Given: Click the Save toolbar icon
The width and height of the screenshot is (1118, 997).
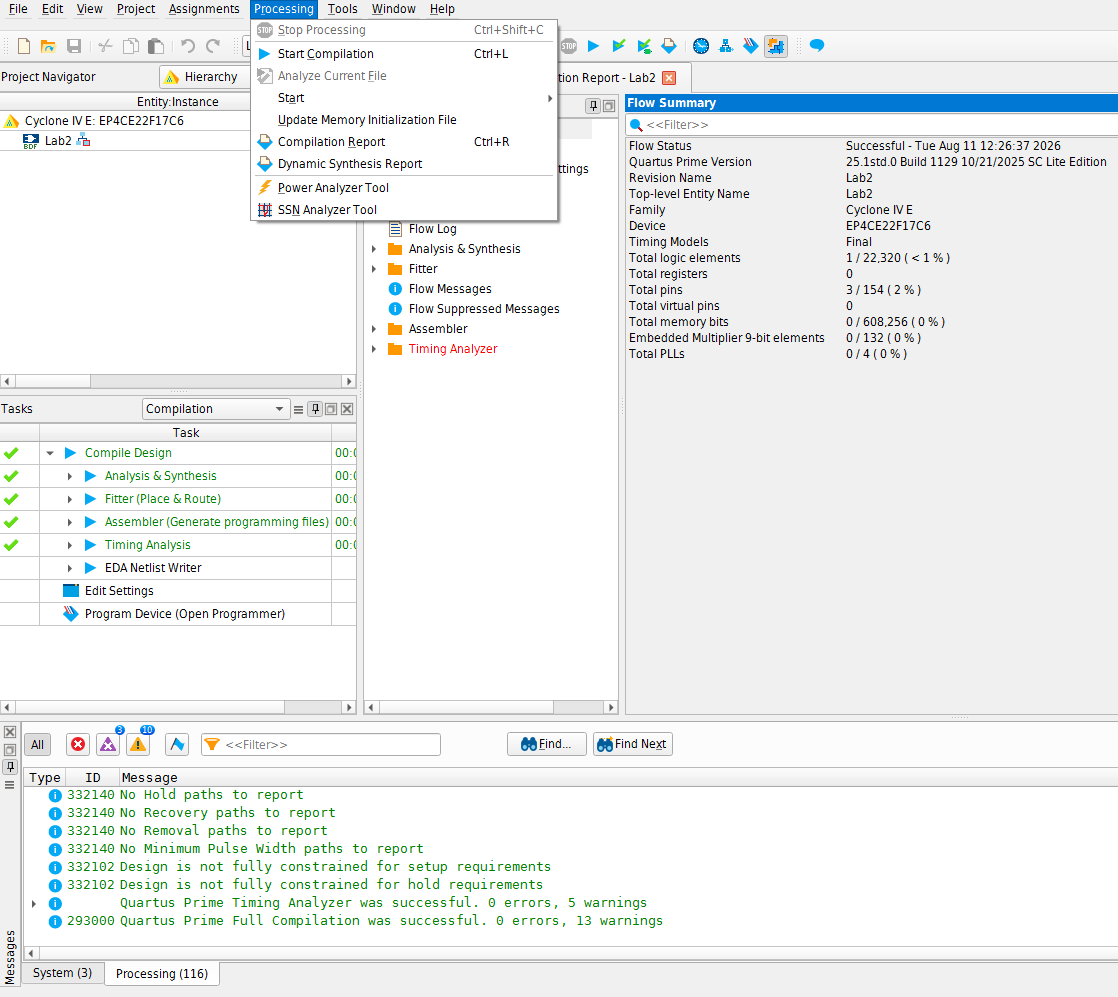Looking at the screenshot, I should pyautogui.click(x=73, y=46).
